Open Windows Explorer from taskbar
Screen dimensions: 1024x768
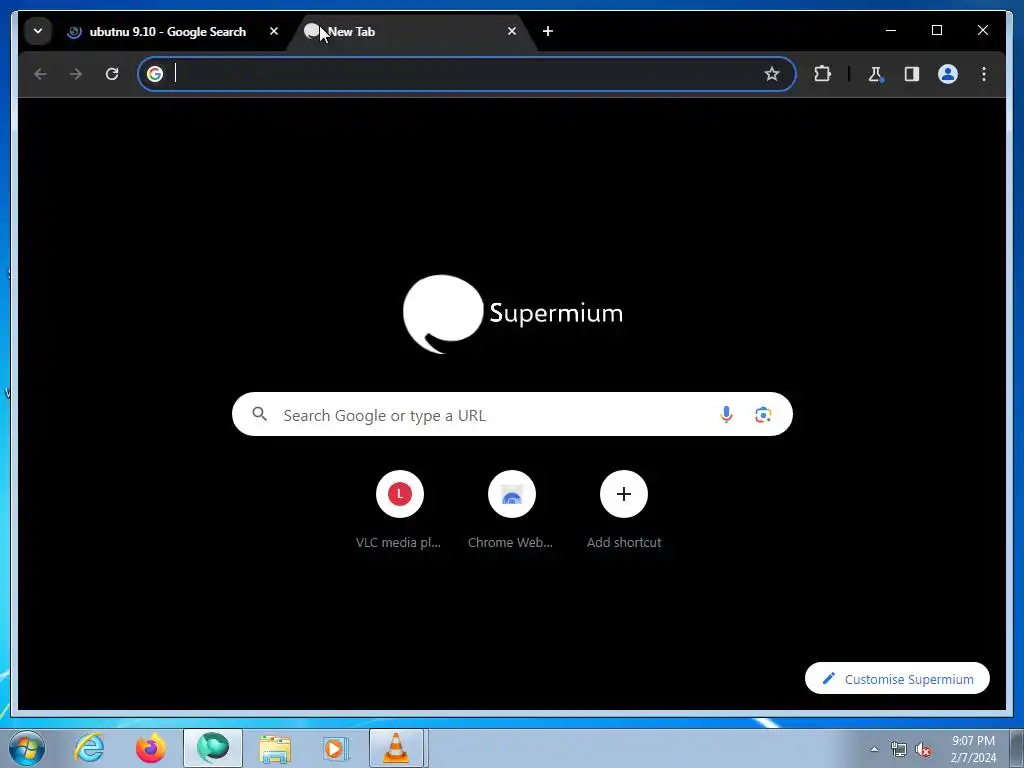pos(275,748)
